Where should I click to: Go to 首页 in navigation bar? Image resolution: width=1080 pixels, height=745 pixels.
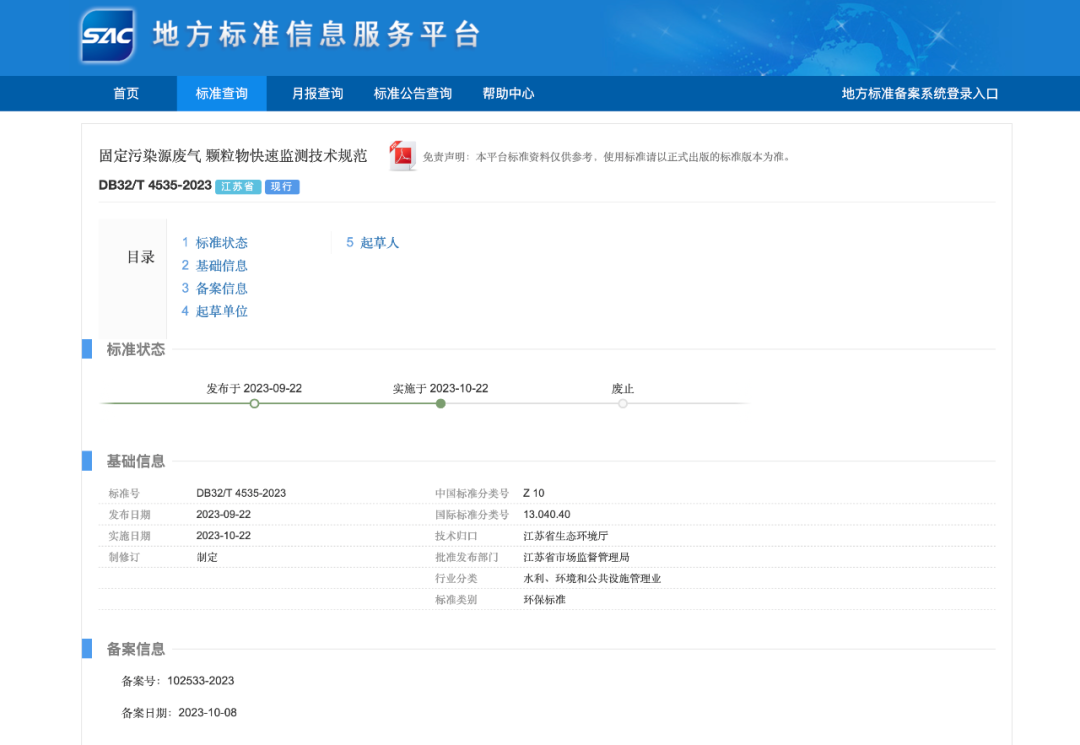(126, 94)
